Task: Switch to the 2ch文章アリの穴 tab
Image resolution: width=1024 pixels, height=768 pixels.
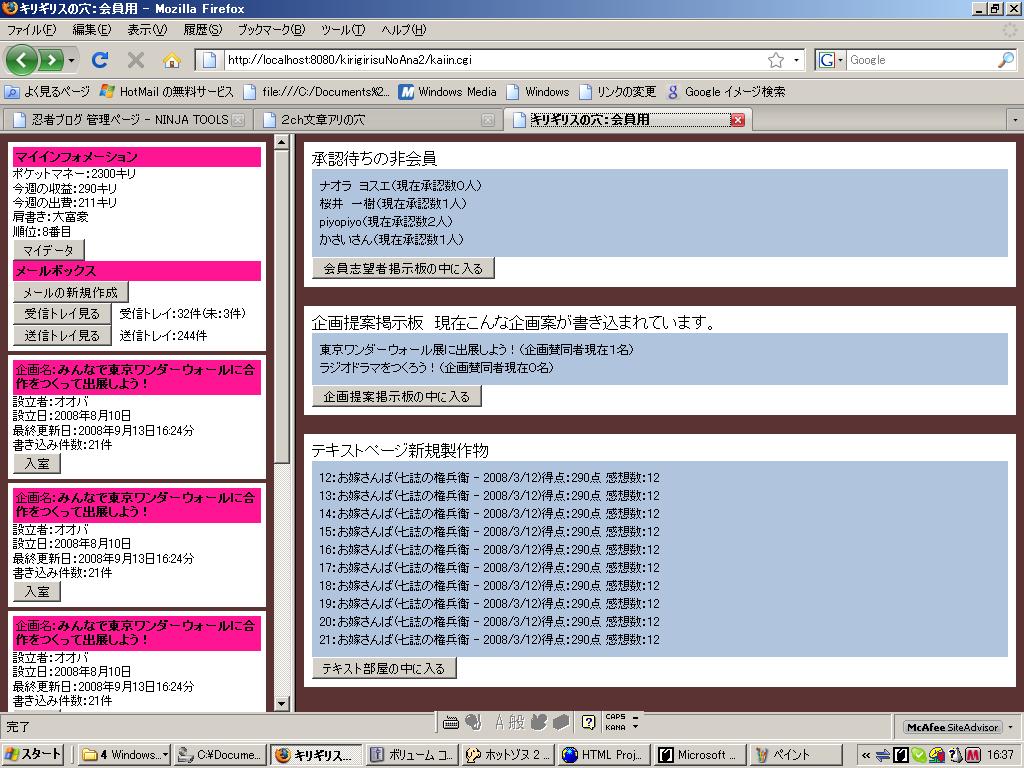Action: [379, 120]
